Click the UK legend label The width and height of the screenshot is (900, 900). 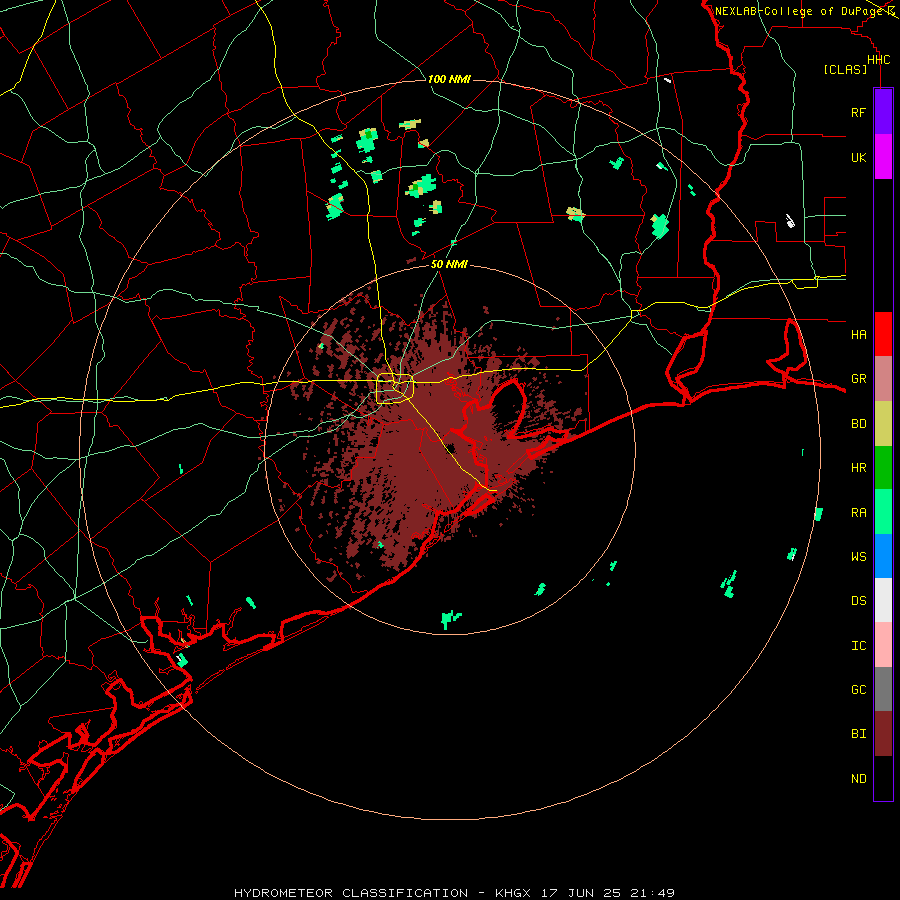[x=858, y=157]
